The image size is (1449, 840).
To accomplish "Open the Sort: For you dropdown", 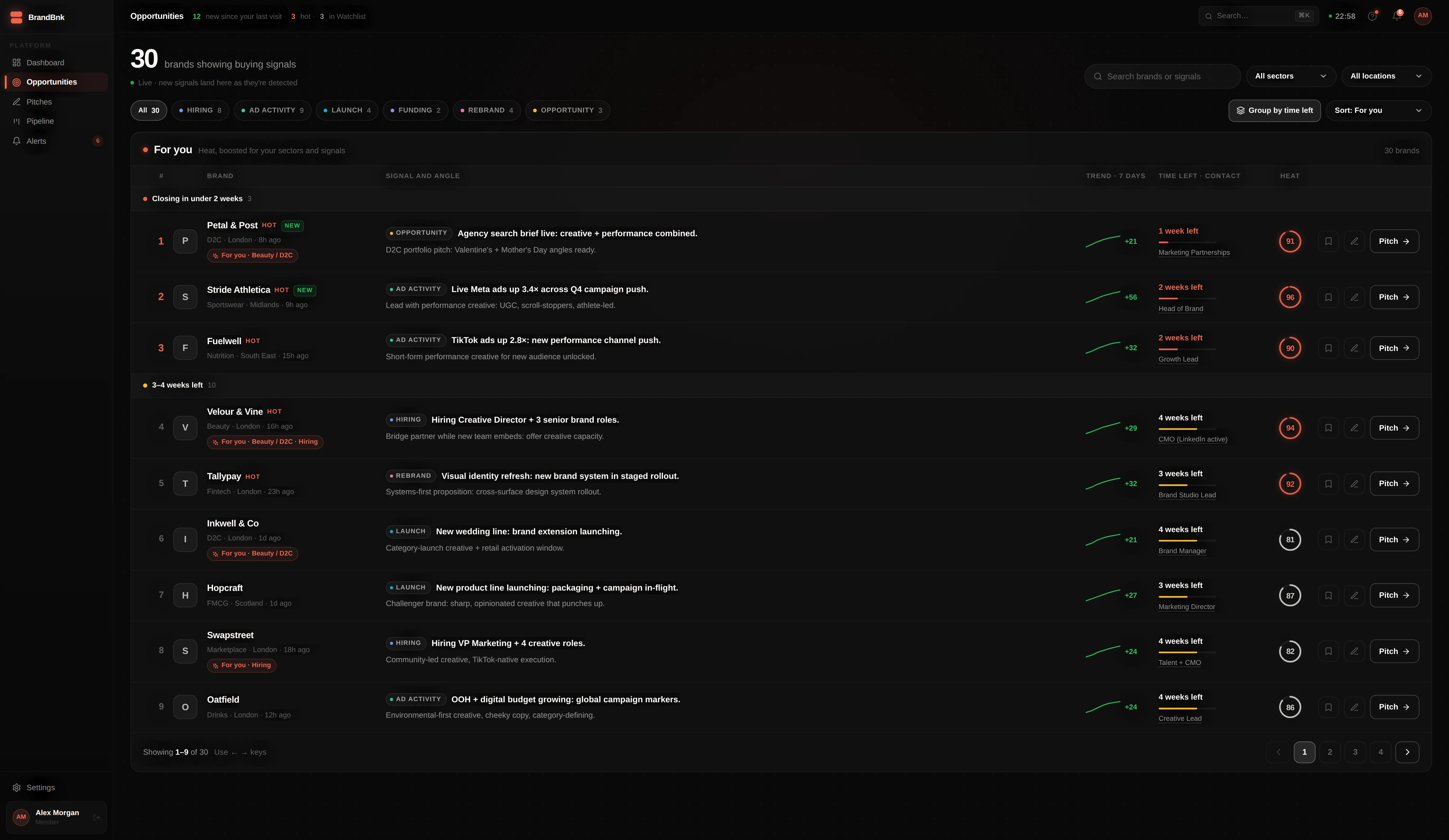I will 1378,111.
